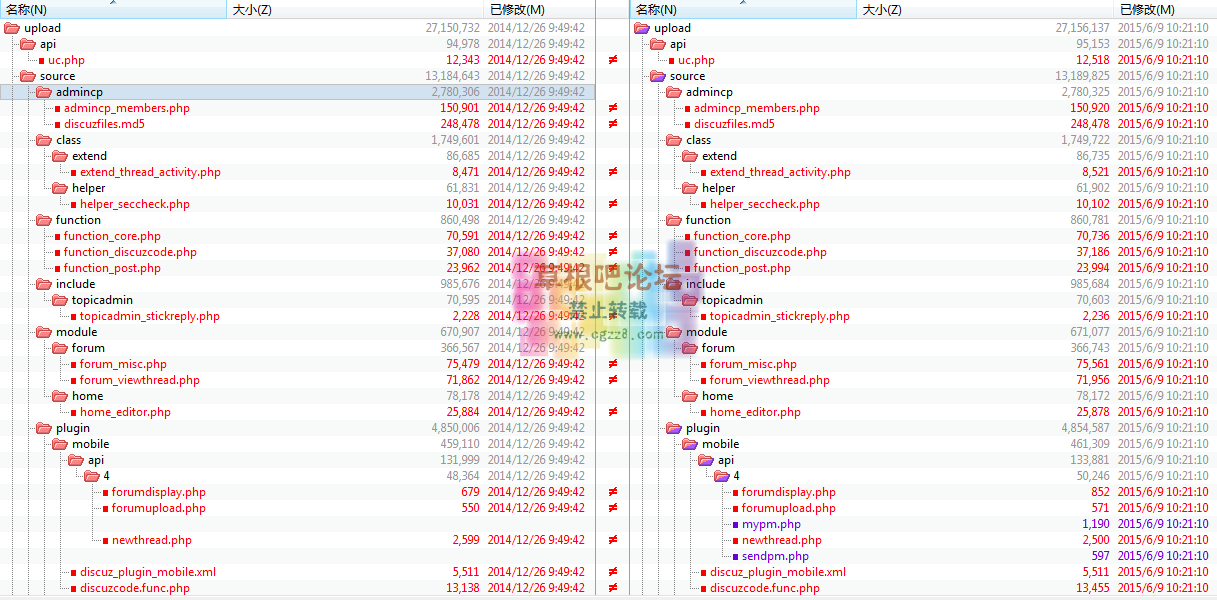
Task: Click difference marker beside home_editor.php
Action: [x=611, y=411]
